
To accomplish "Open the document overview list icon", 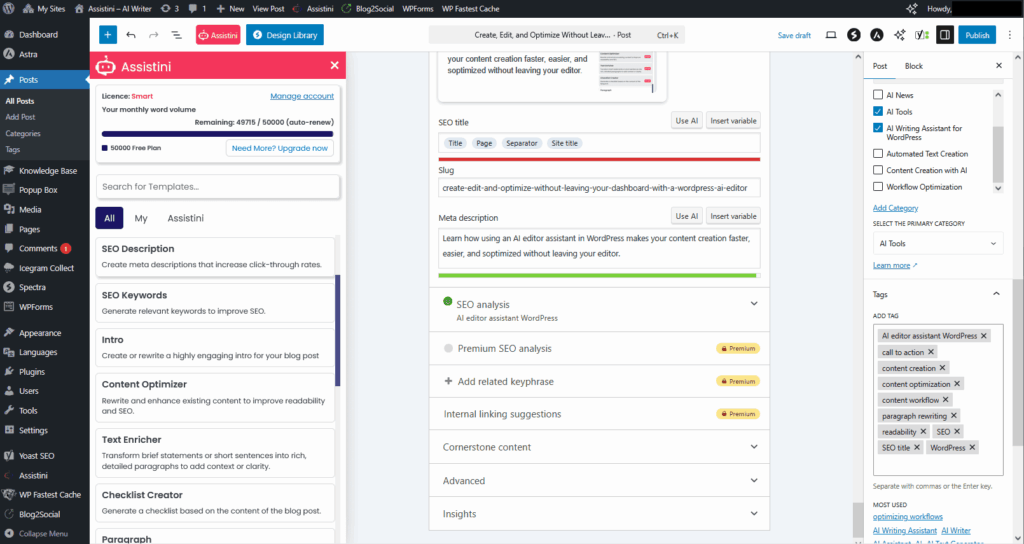I will tap(176, 35).
